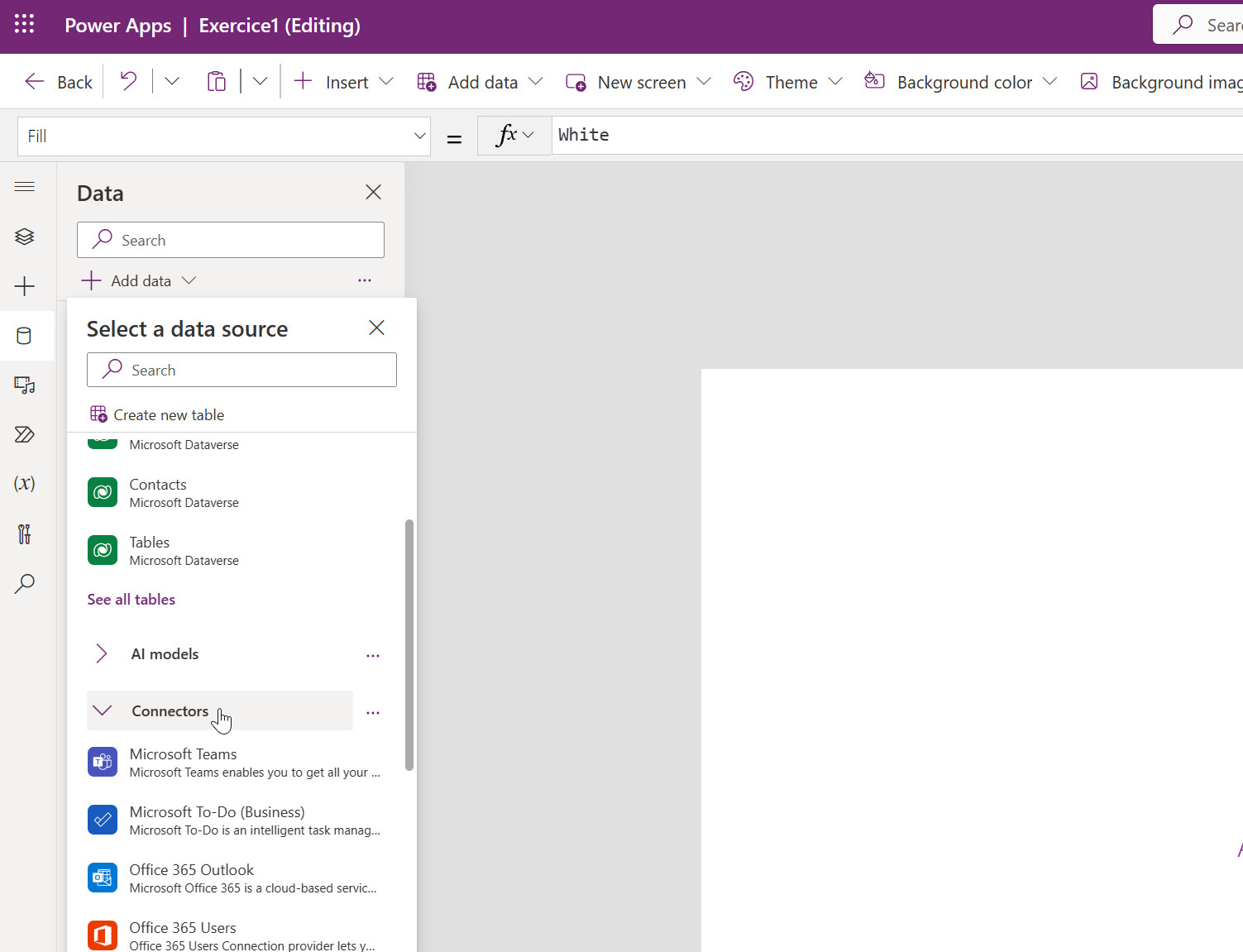Screen dimensions: 1243x952
Task: Collapse the Connectors section
Action: coord(220,710)
